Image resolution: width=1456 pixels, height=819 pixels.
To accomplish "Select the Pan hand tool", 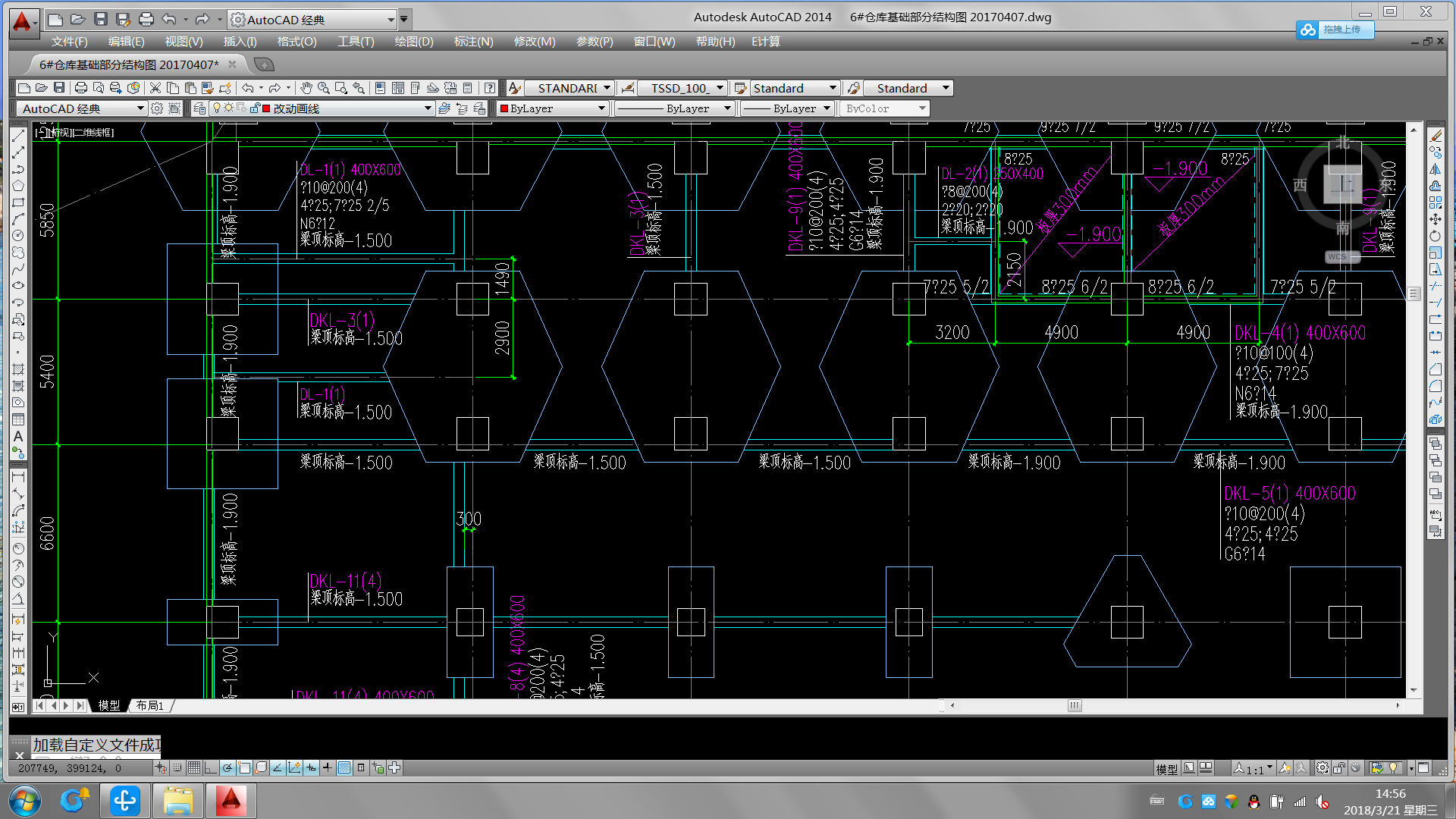I will (306, 88).
